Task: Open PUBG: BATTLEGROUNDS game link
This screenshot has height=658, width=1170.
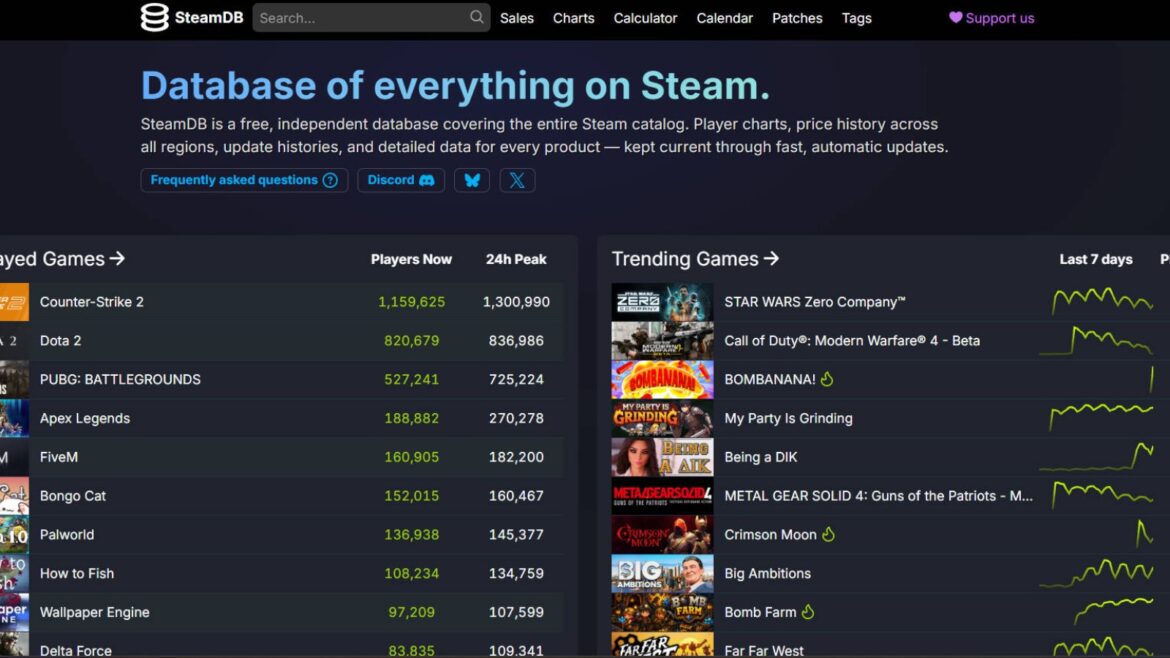Action: [120, 379]
